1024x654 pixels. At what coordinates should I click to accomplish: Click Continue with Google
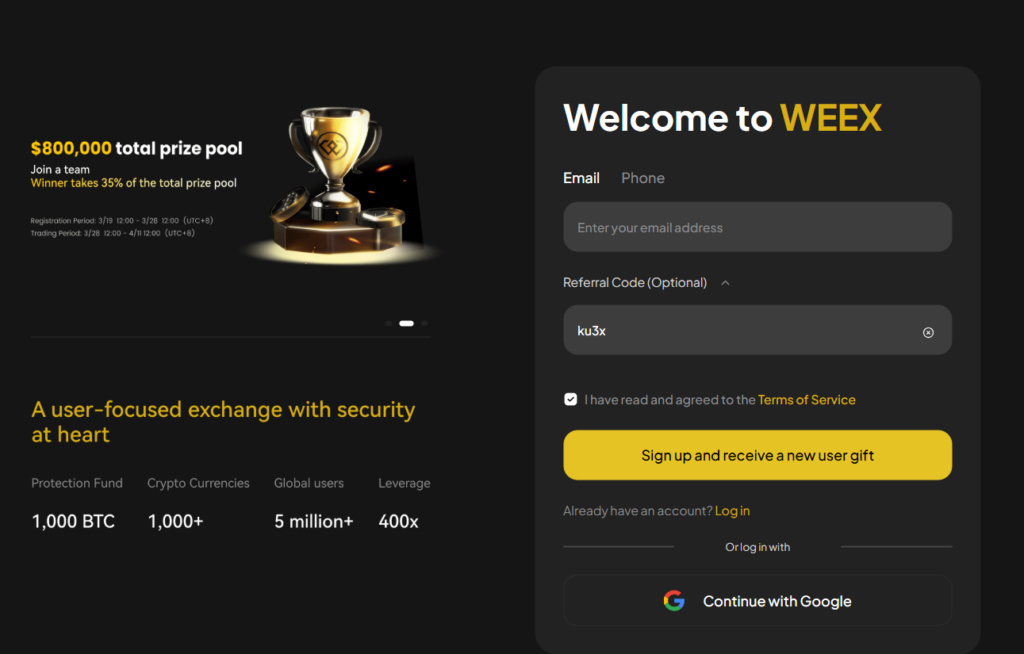coord(757,600)
